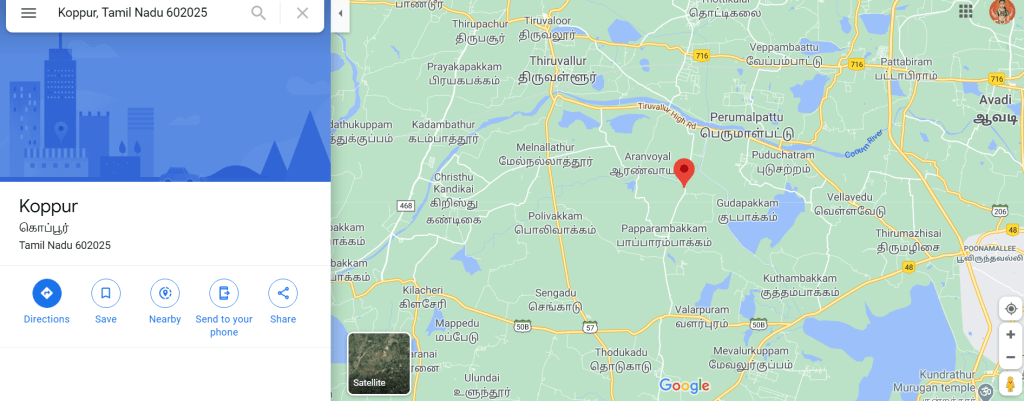Open the hamburger main menu
The image size is (1024, 401).
tap(28, 13)
